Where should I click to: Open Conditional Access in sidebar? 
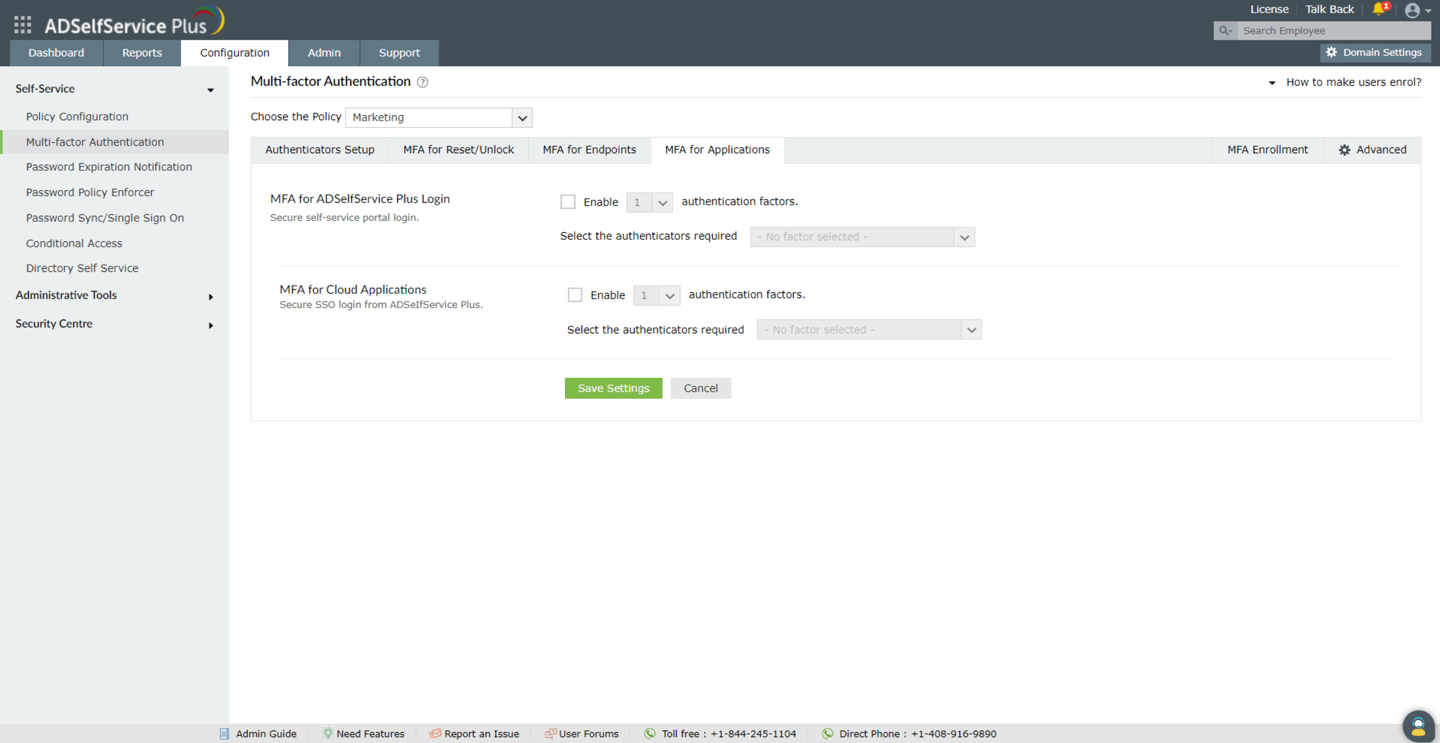pos(74,243)
